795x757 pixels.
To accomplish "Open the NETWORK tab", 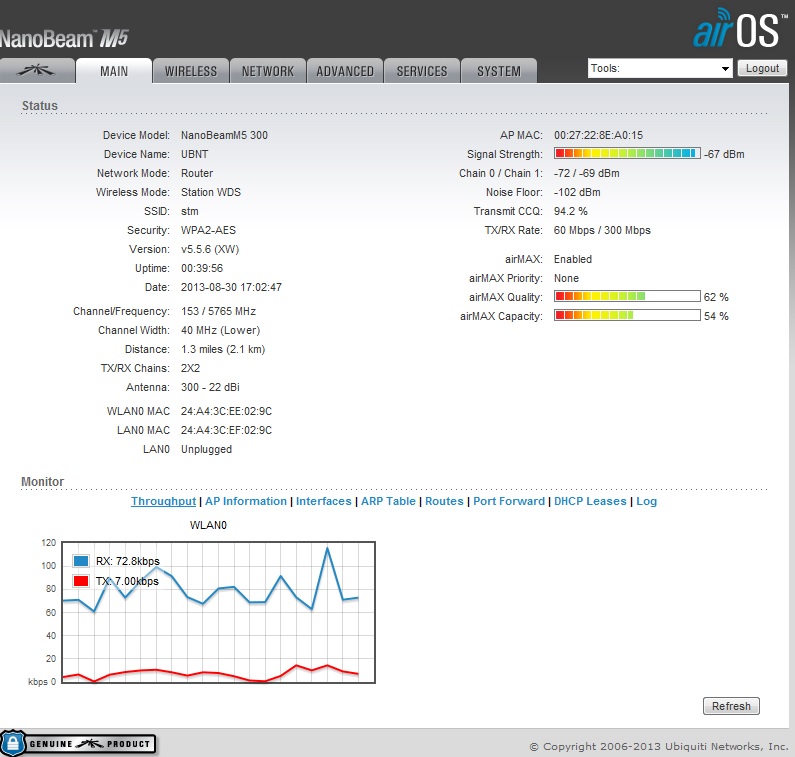I will (x=268, y=71).
